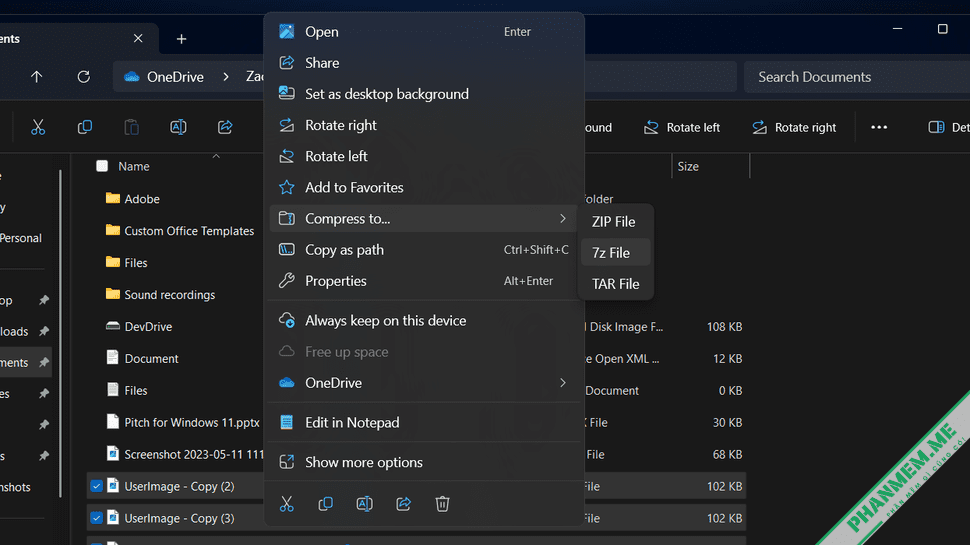Select ZIP File in the submenu

coord(616,221)
